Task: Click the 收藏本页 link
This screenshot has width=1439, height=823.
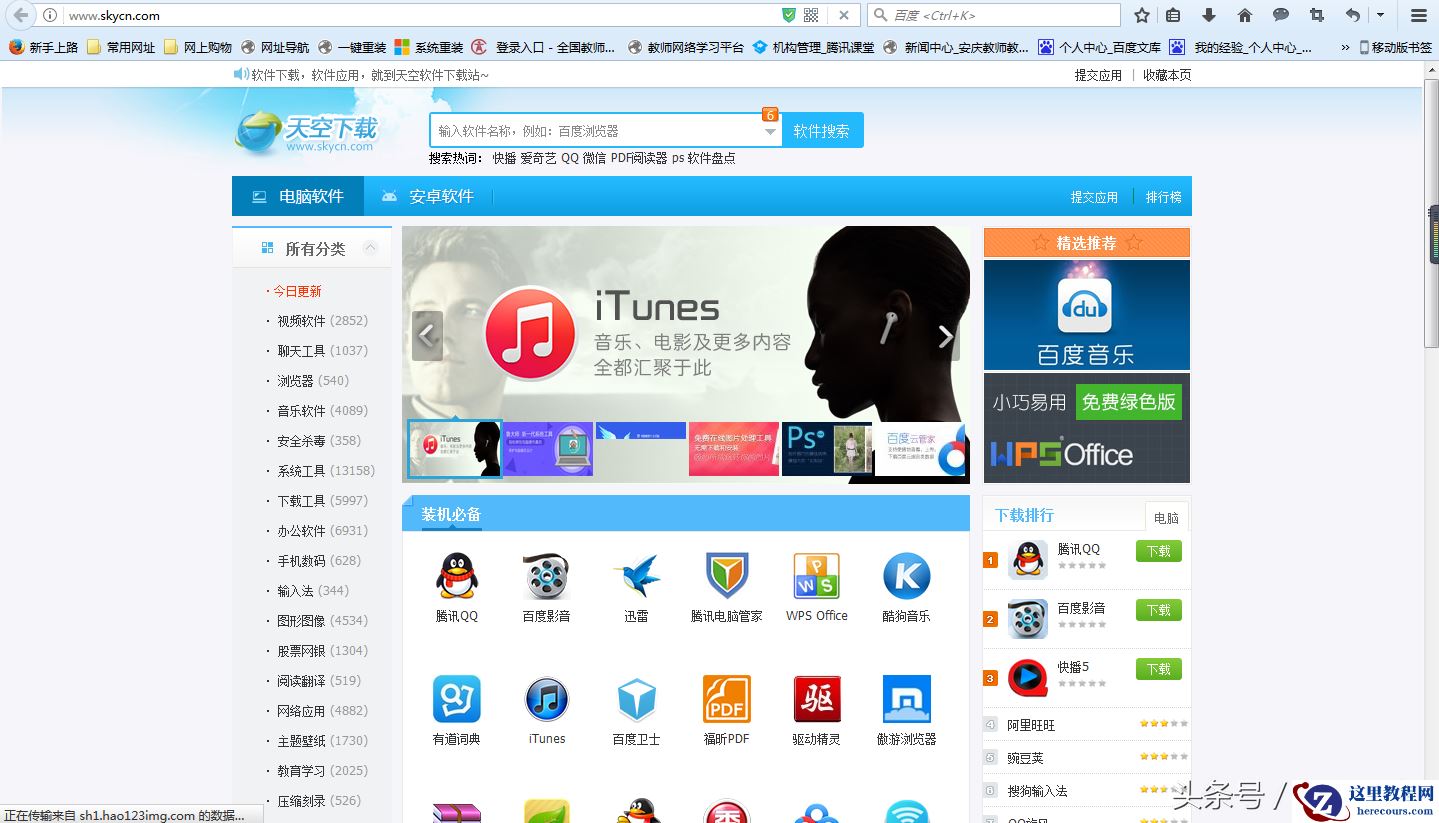Action: [x=1167, y=75]
